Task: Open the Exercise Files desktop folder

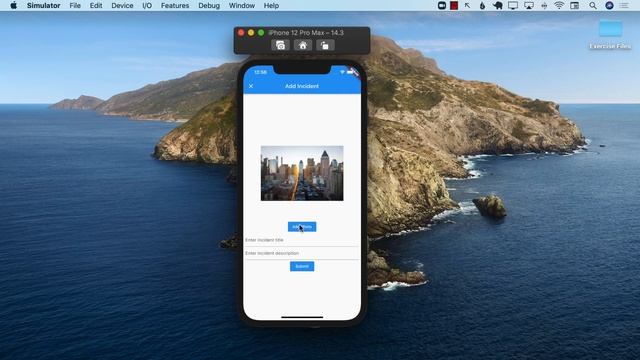Action: tap(610, 34)
